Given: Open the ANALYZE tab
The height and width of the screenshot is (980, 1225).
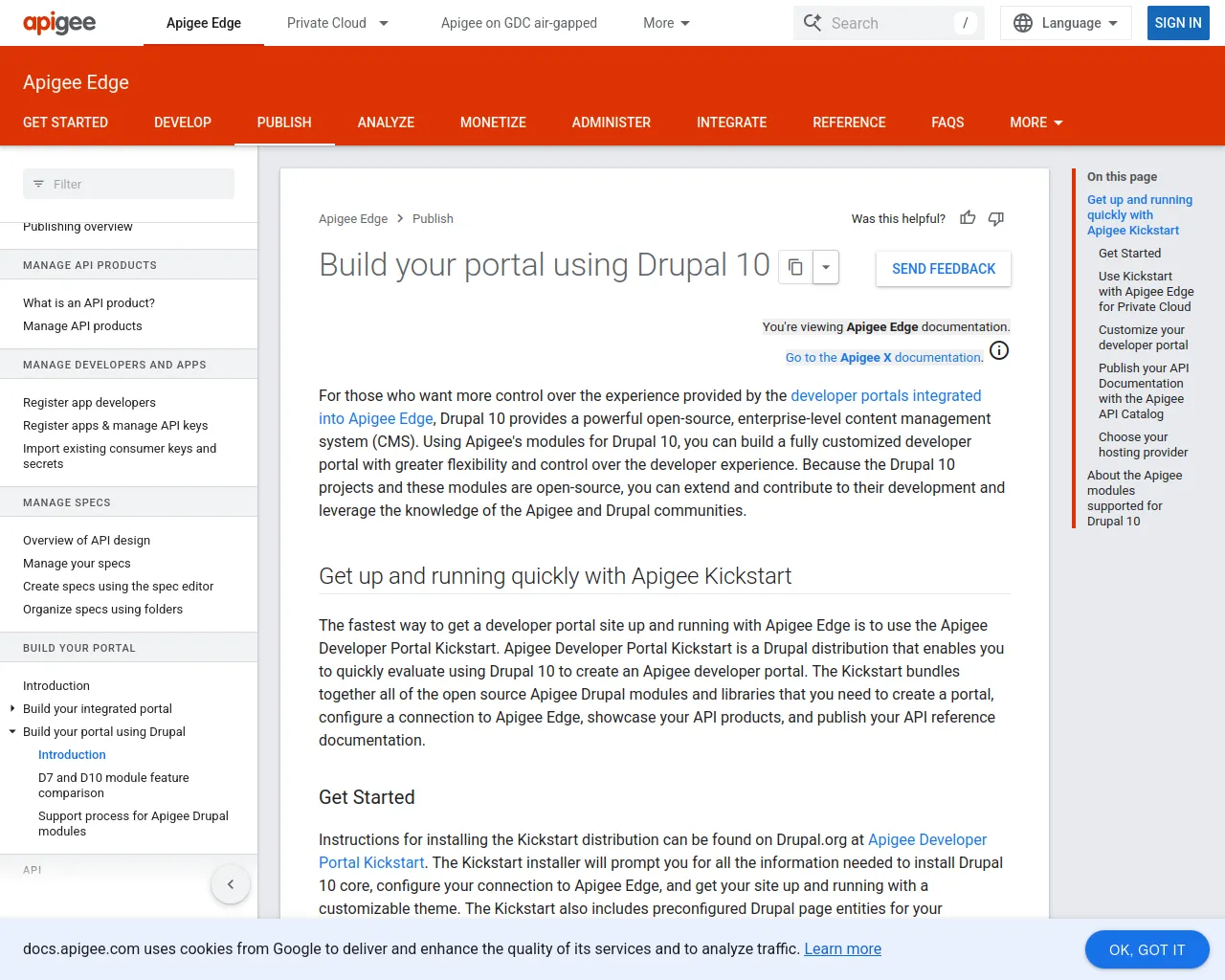Looking at the screenshot, I should click(386, 122).
